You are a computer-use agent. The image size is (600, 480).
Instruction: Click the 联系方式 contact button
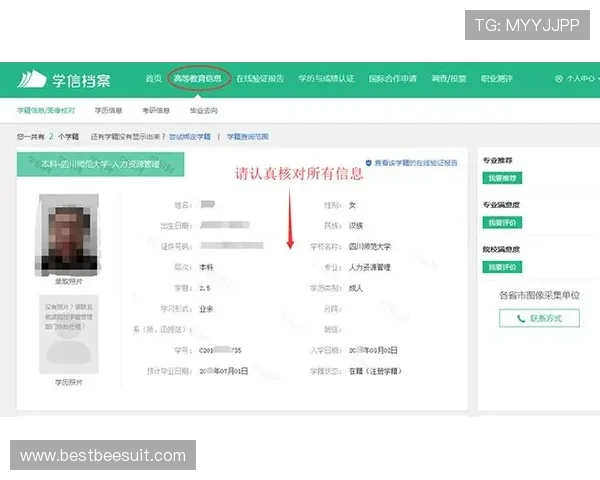[539, 318]
